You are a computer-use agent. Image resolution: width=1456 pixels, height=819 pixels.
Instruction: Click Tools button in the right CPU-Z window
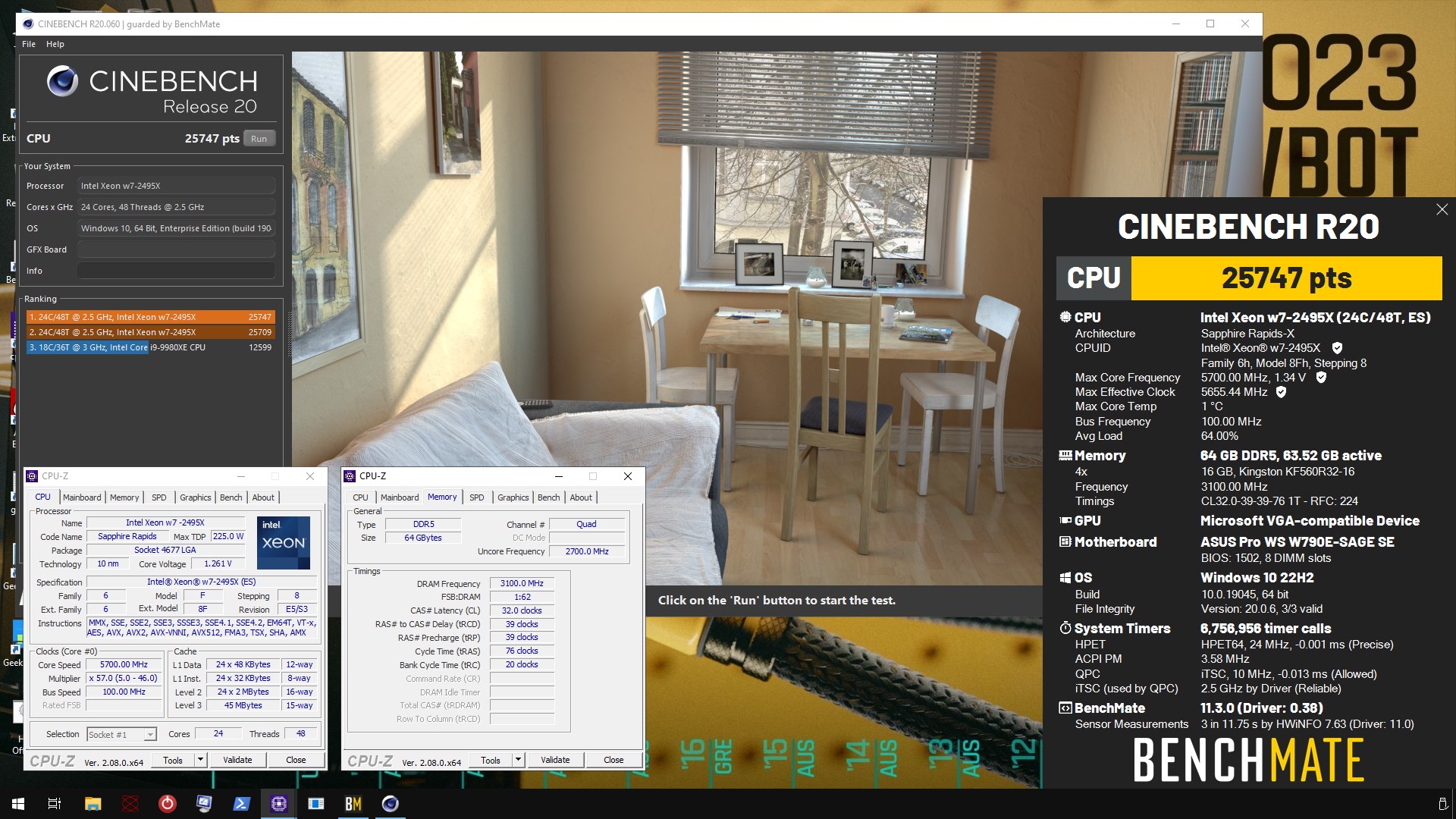(491, 760)
